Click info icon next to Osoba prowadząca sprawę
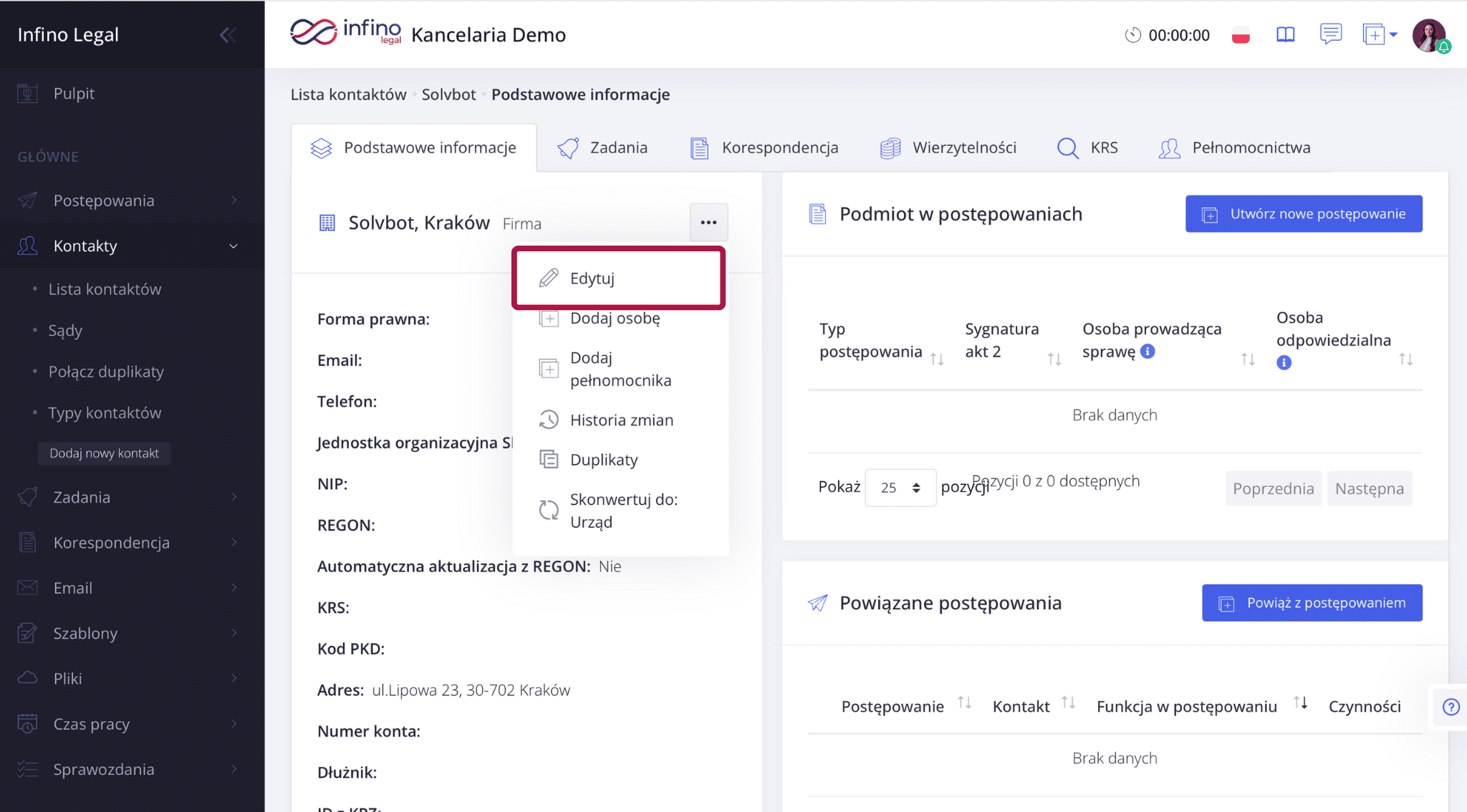The width and height of the screenshot is (1467, 812). 1148,351
